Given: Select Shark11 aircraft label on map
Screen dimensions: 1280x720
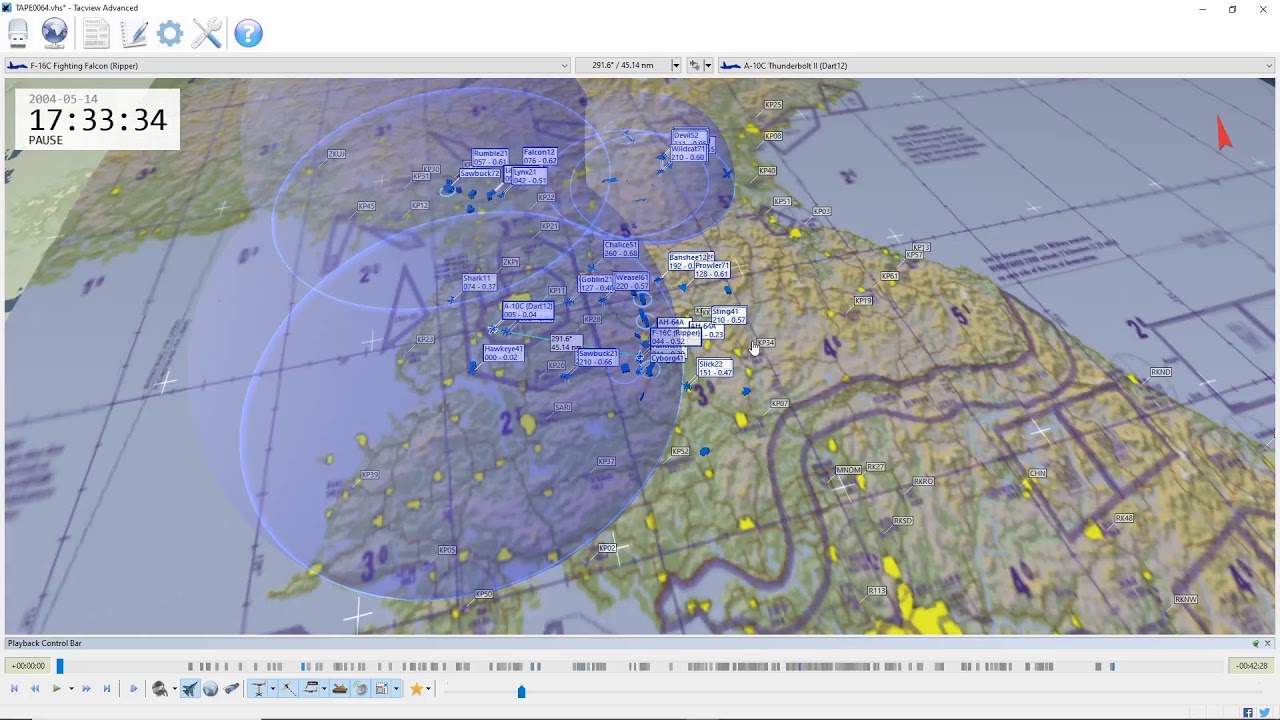Looking at the screenshot, I should pyautogui.click(x=479, y=282).
